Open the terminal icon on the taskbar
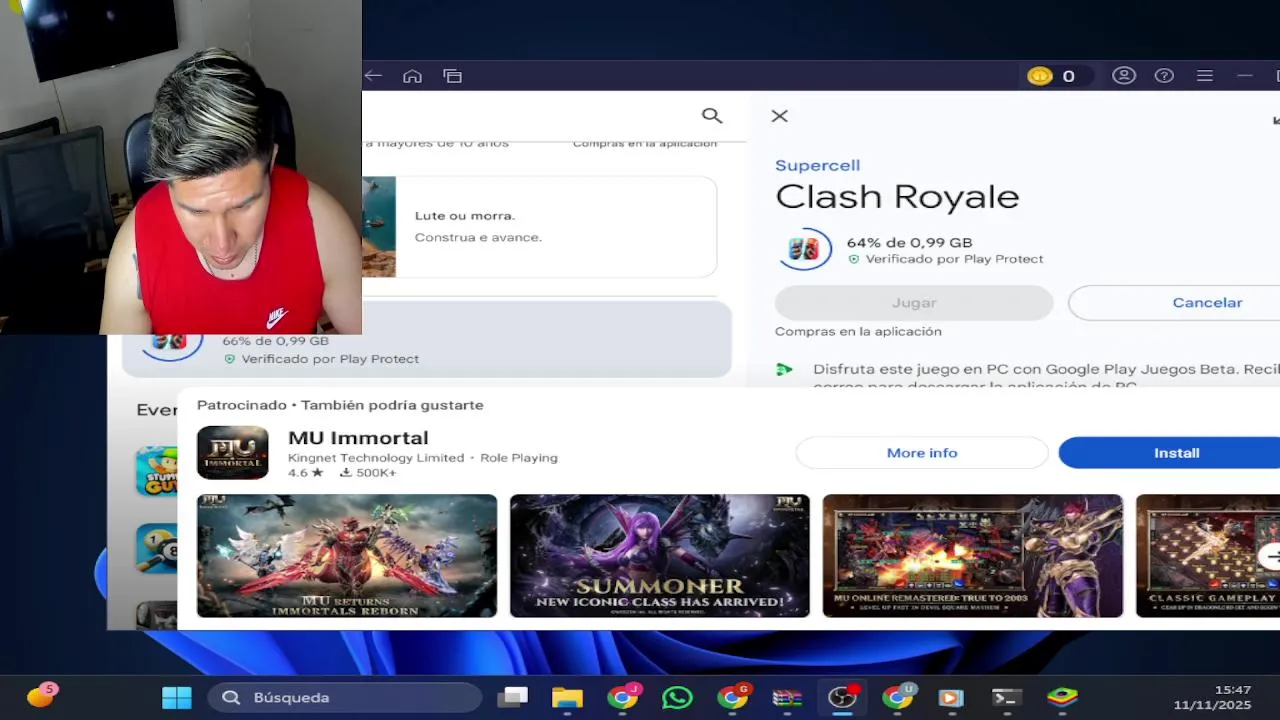Viewport: 1280px width, 720px height. click(1006, 698)
